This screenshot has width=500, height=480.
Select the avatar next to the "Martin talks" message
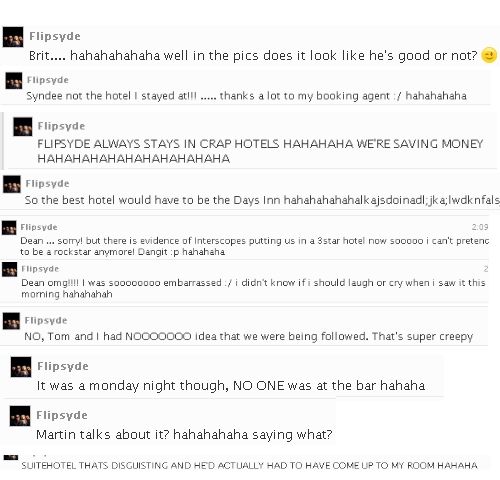point(20,416)
